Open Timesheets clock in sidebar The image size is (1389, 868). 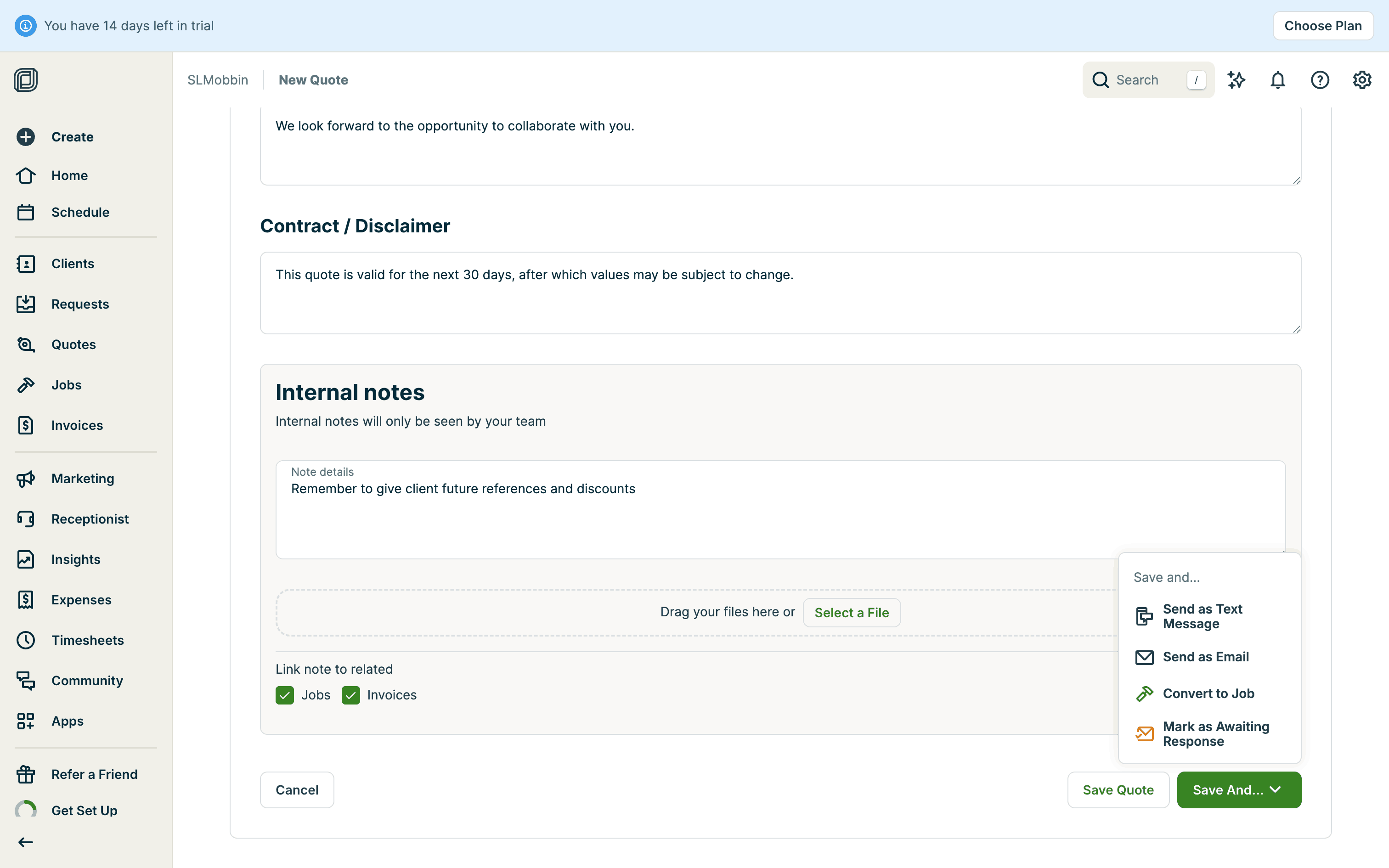tap(26, 640)
